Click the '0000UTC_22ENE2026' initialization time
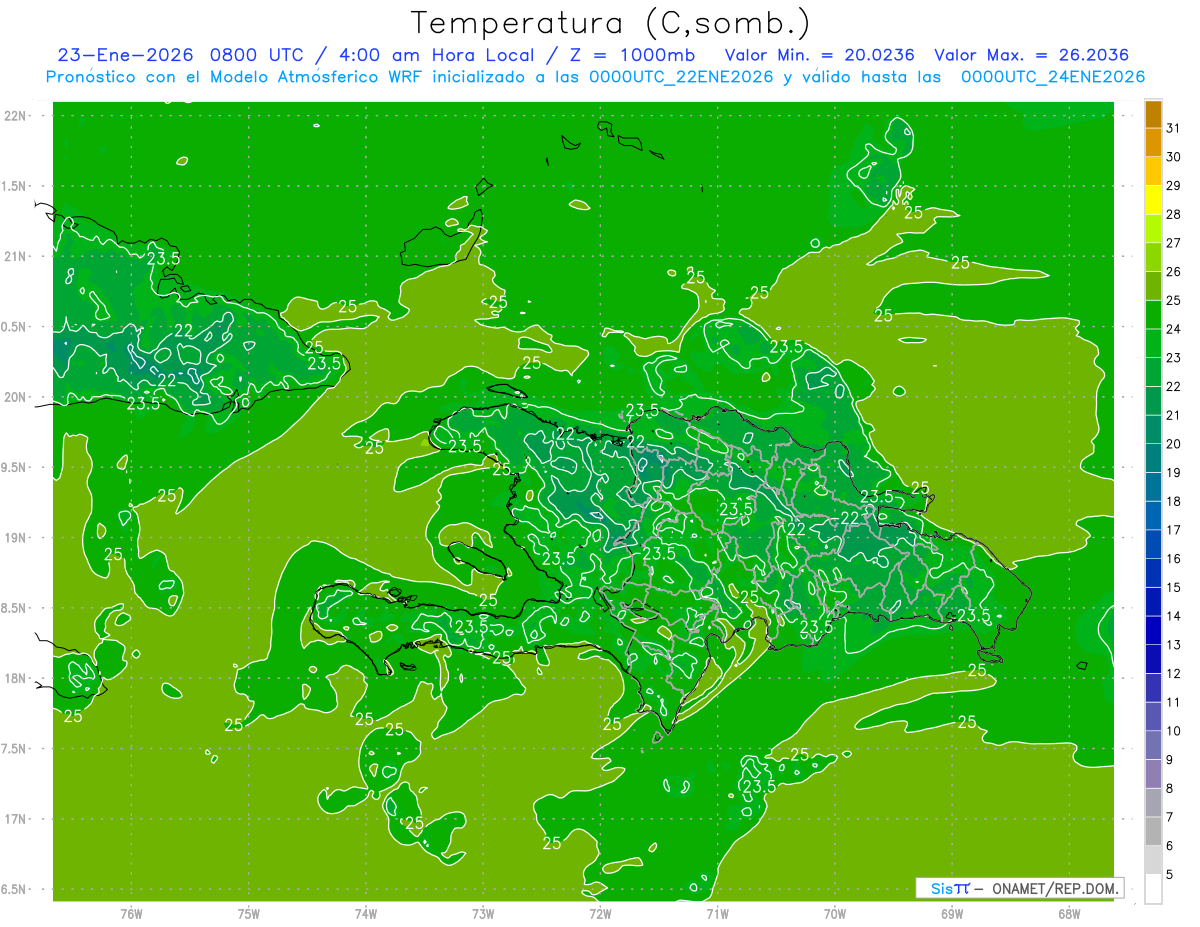 coord(681,77)
